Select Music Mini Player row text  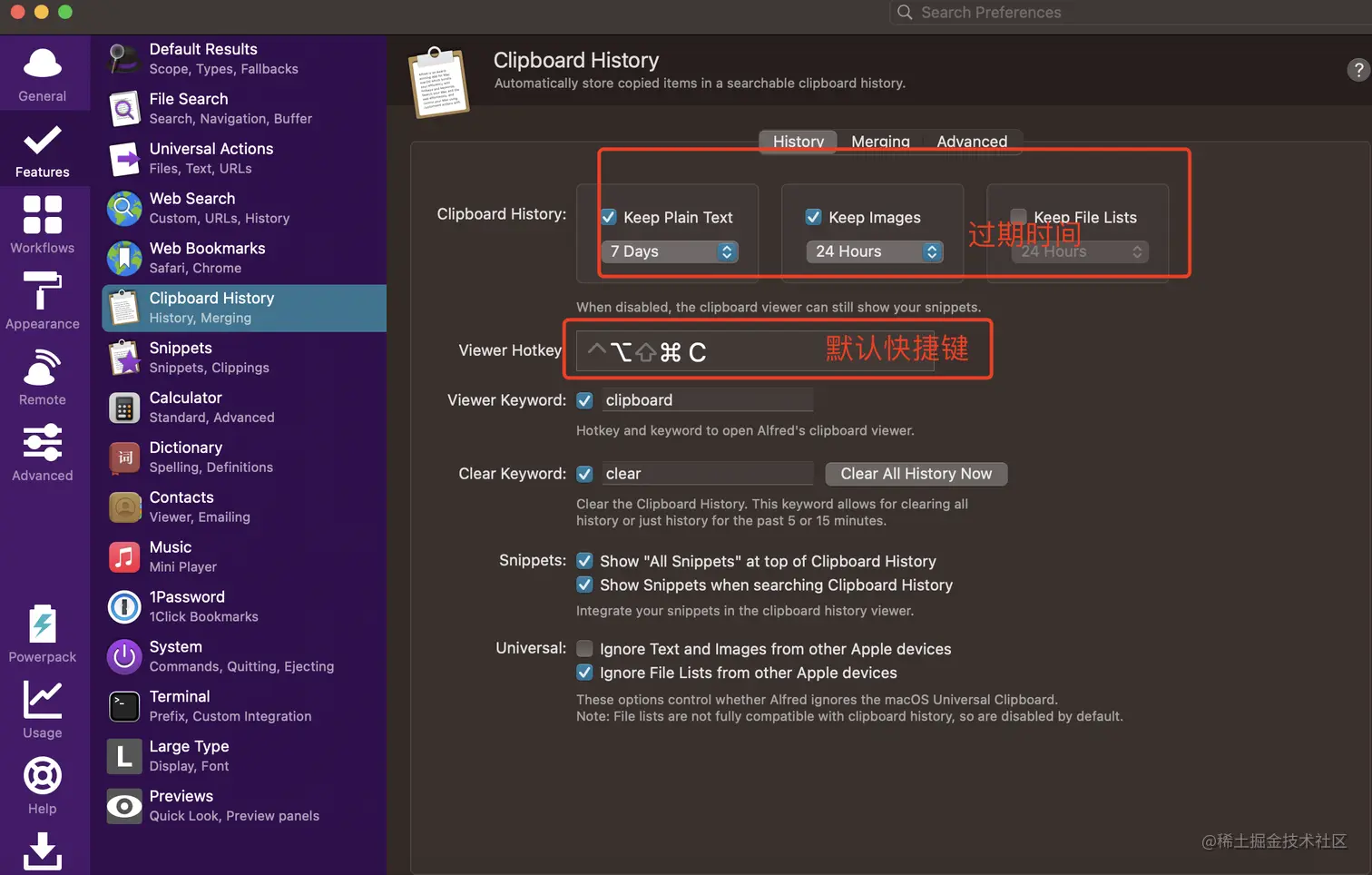tap(183, 557)
